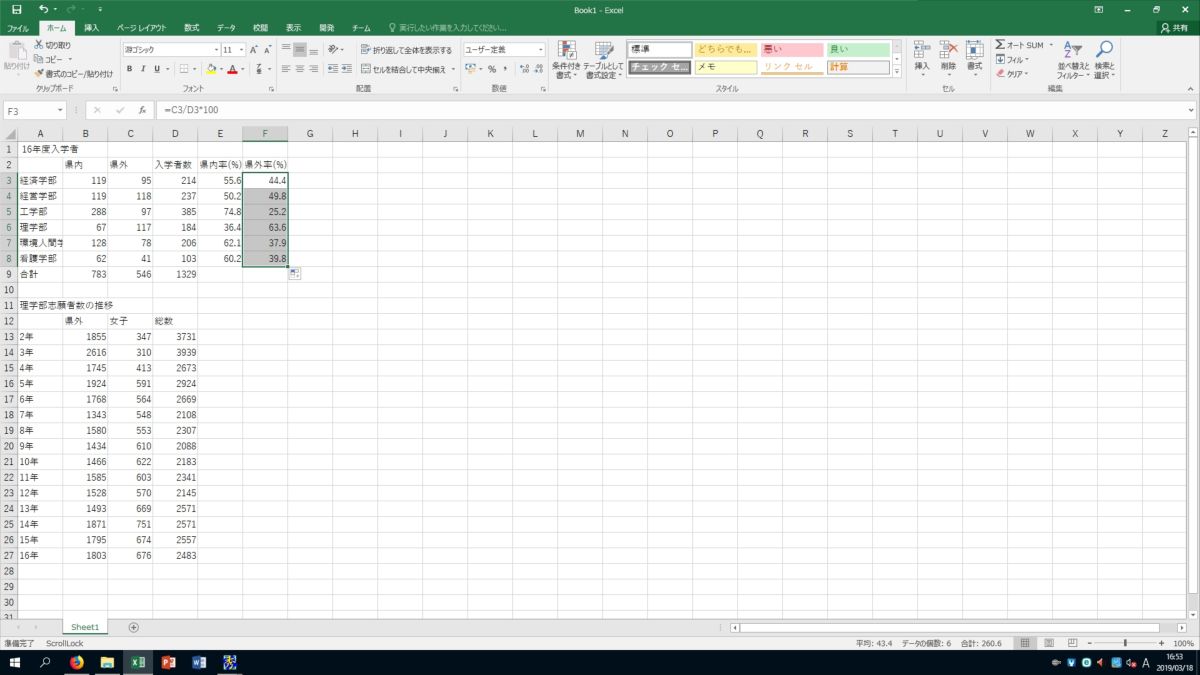1200x675 pixels.
Task: Open Find & Select (検索と選択) magnifier
Action: 1104,60
